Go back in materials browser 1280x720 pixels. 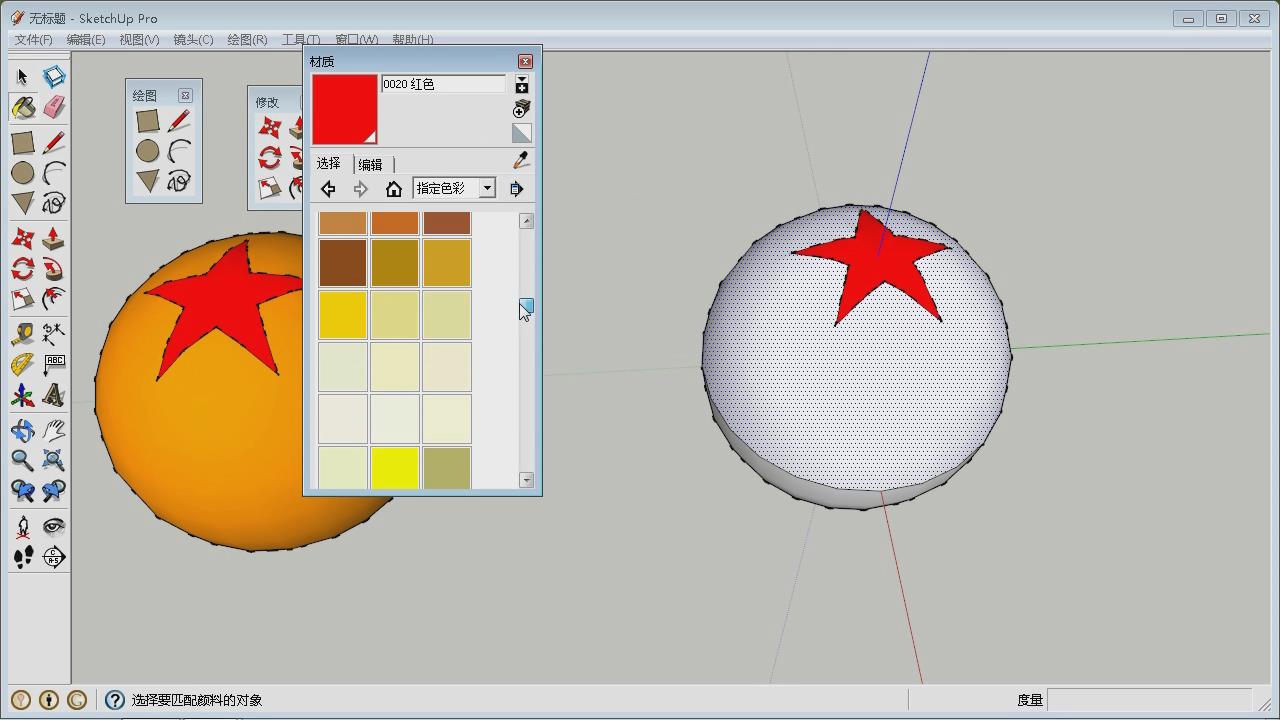328,189
